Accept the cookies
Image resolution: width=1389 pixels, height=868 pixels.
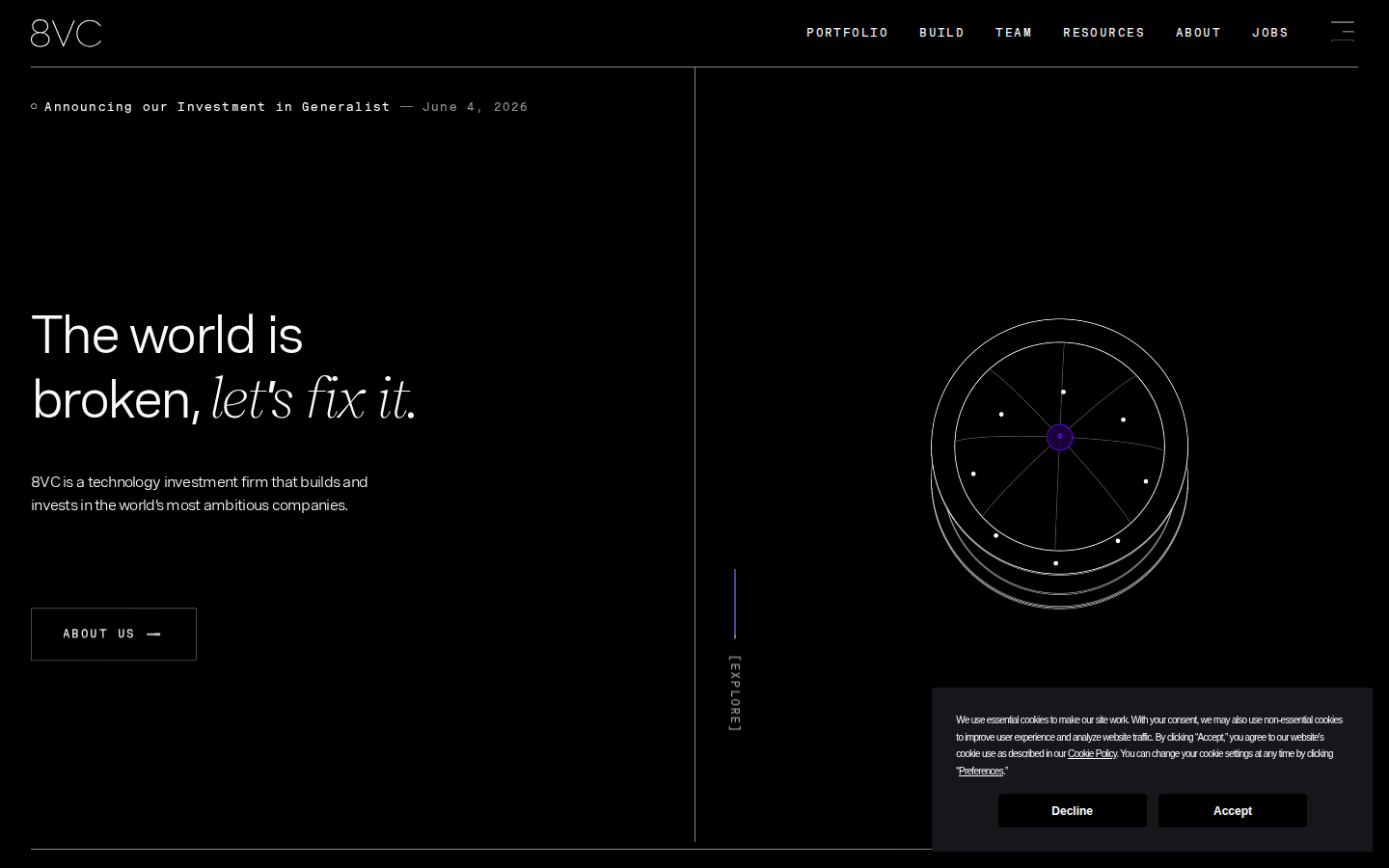pyautogui.click(x=1232, y=811)
